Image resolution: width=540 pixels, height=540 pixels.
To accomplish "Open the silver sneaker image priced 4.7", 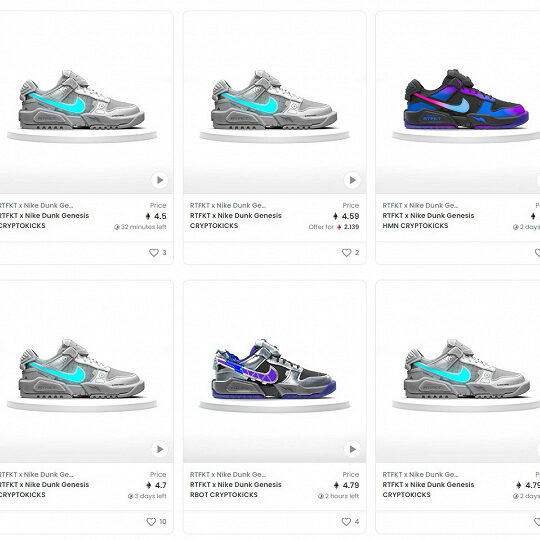I will [x=86, y=371].
